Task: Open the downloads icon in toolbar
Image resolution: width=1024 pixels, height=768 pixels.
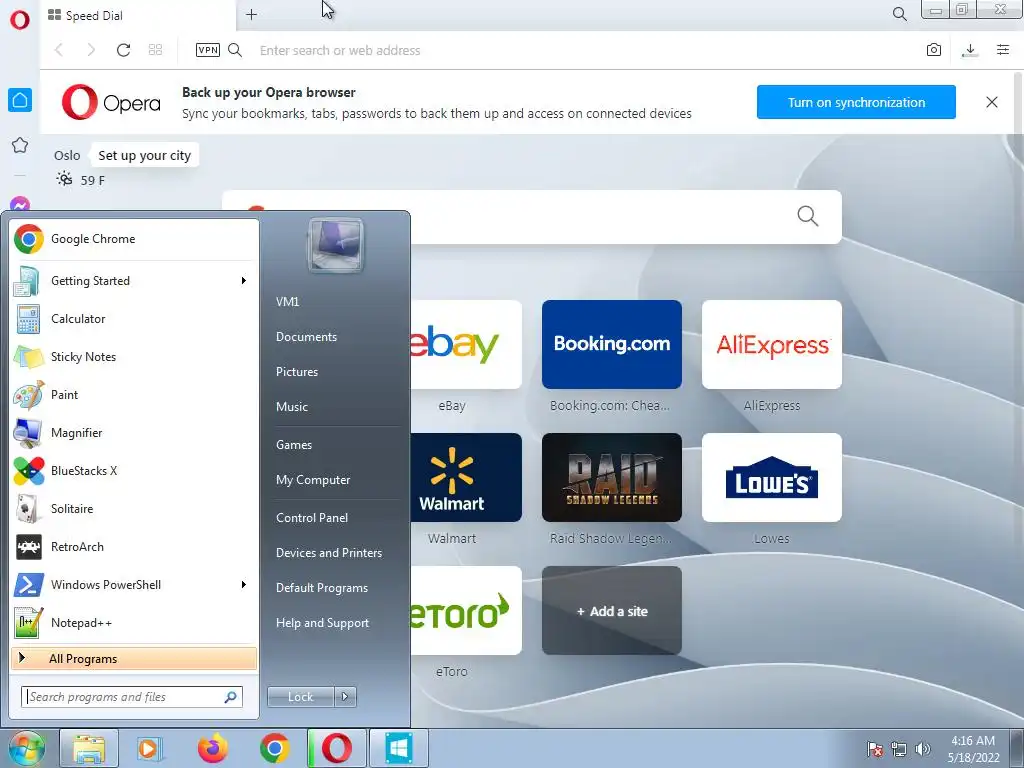Action: 970,50
